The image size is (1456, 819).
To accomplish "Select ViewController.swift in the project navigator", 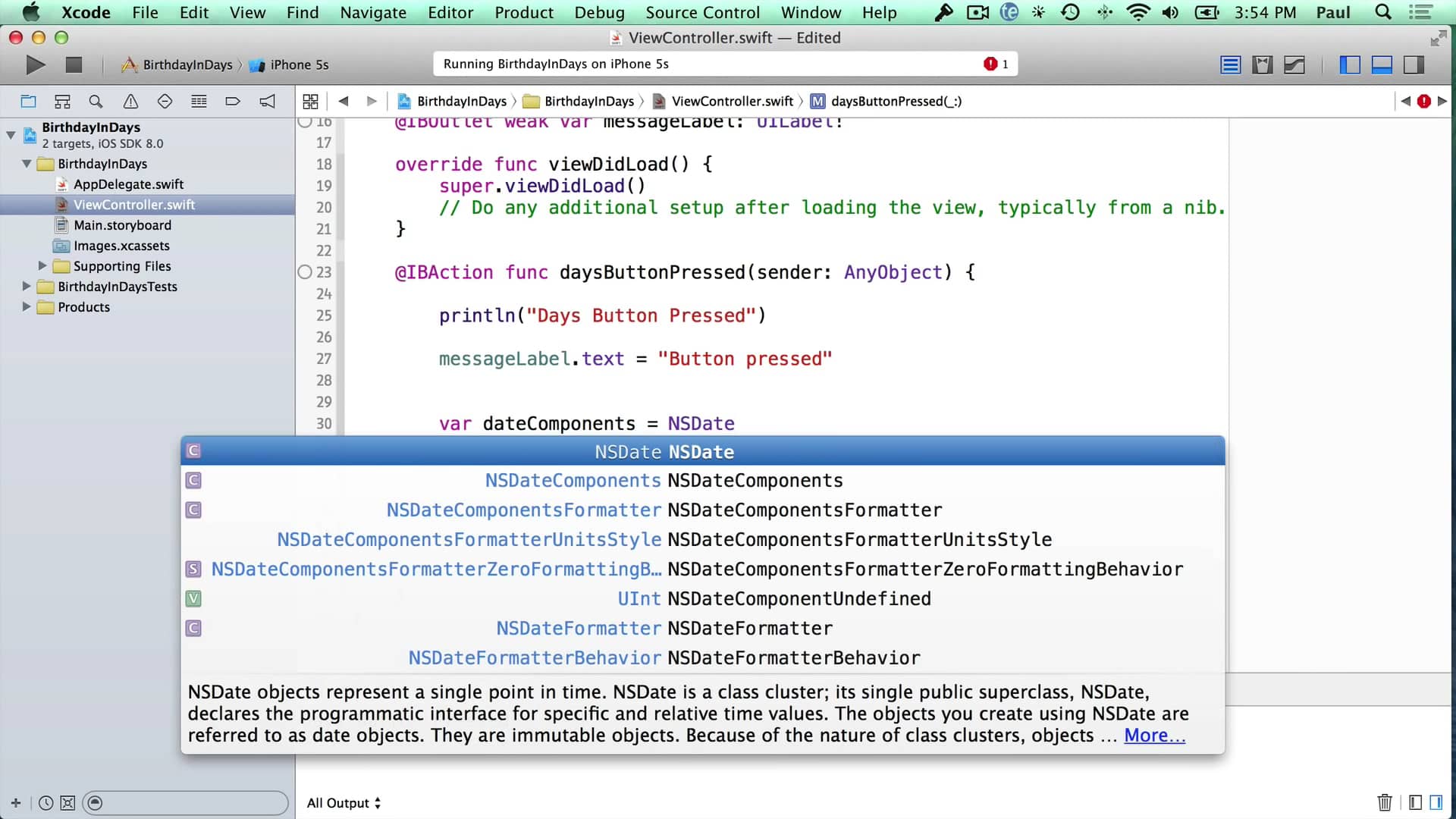I will click(x=134, y=204).
